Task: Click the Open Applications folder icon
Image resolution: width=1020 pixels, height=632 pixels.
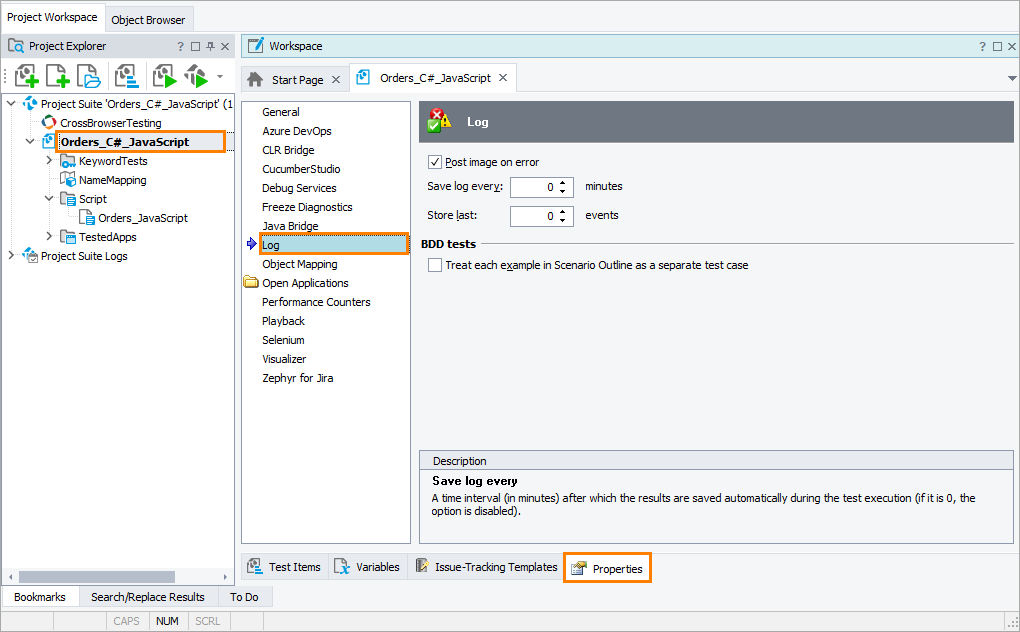Action: coord(251,282)
